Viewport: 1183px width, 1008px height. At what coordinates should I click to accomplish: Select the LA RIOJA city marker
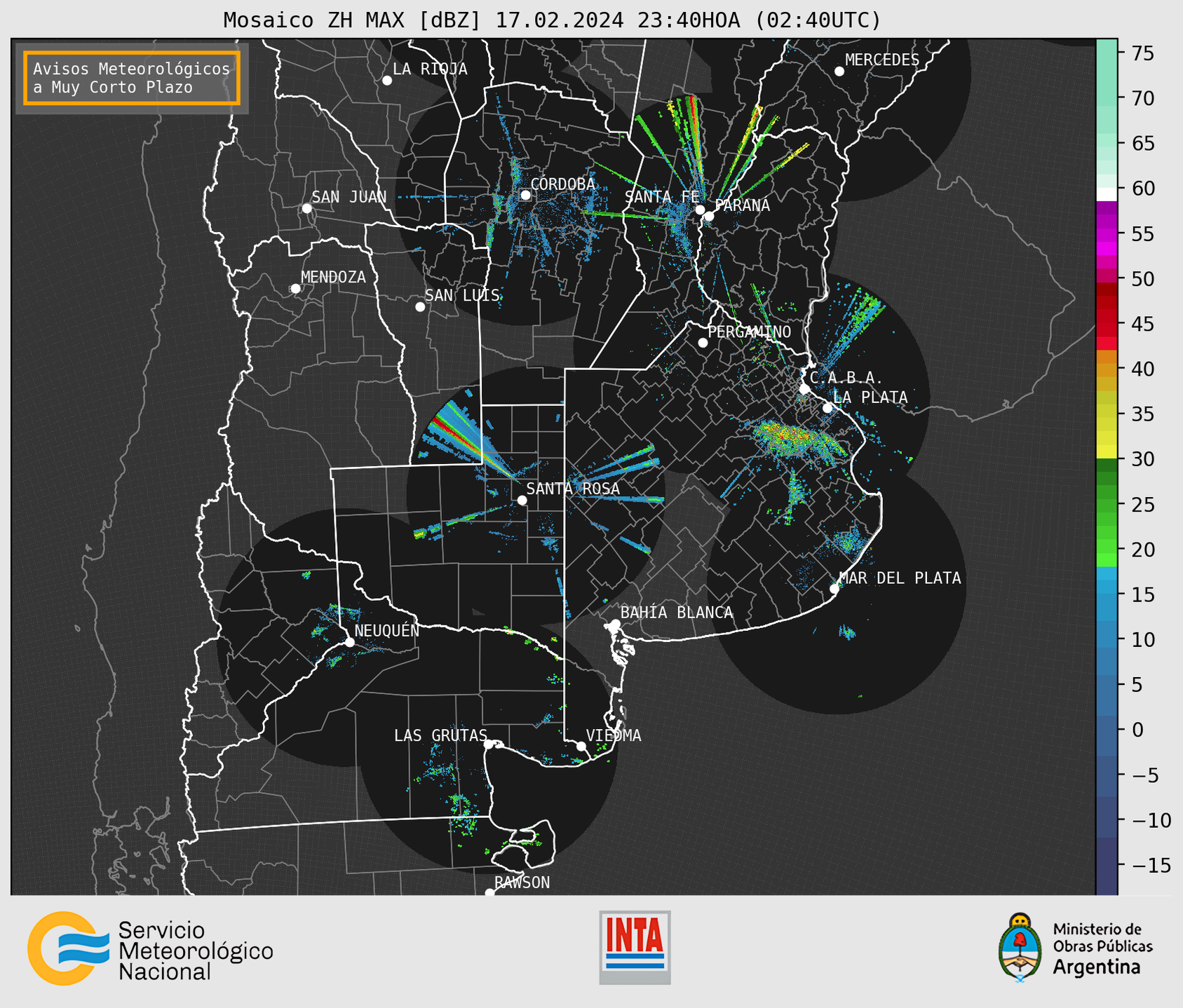click(x=387, y=81)
